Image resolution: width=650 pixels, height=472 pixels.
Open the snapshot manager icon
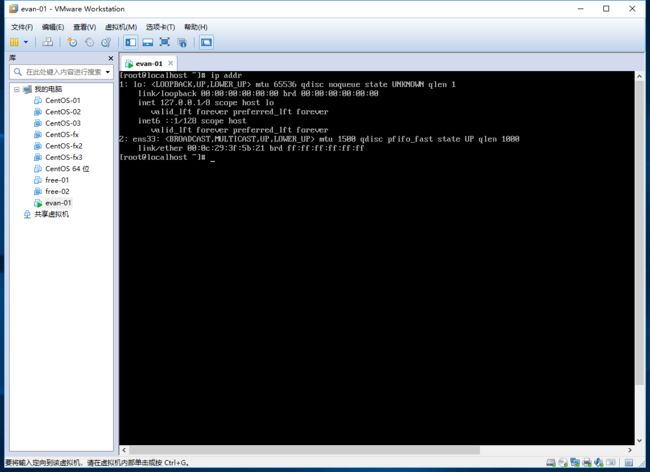pos(106,42)
